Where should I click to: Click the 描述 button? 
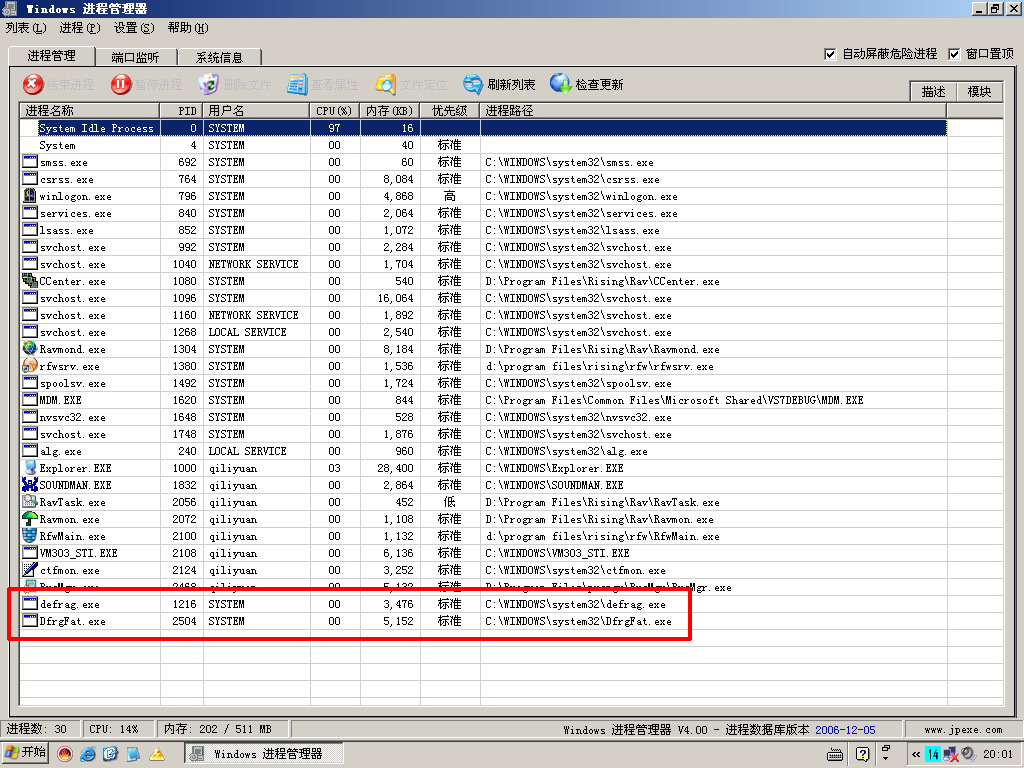[x=933, y=91]
